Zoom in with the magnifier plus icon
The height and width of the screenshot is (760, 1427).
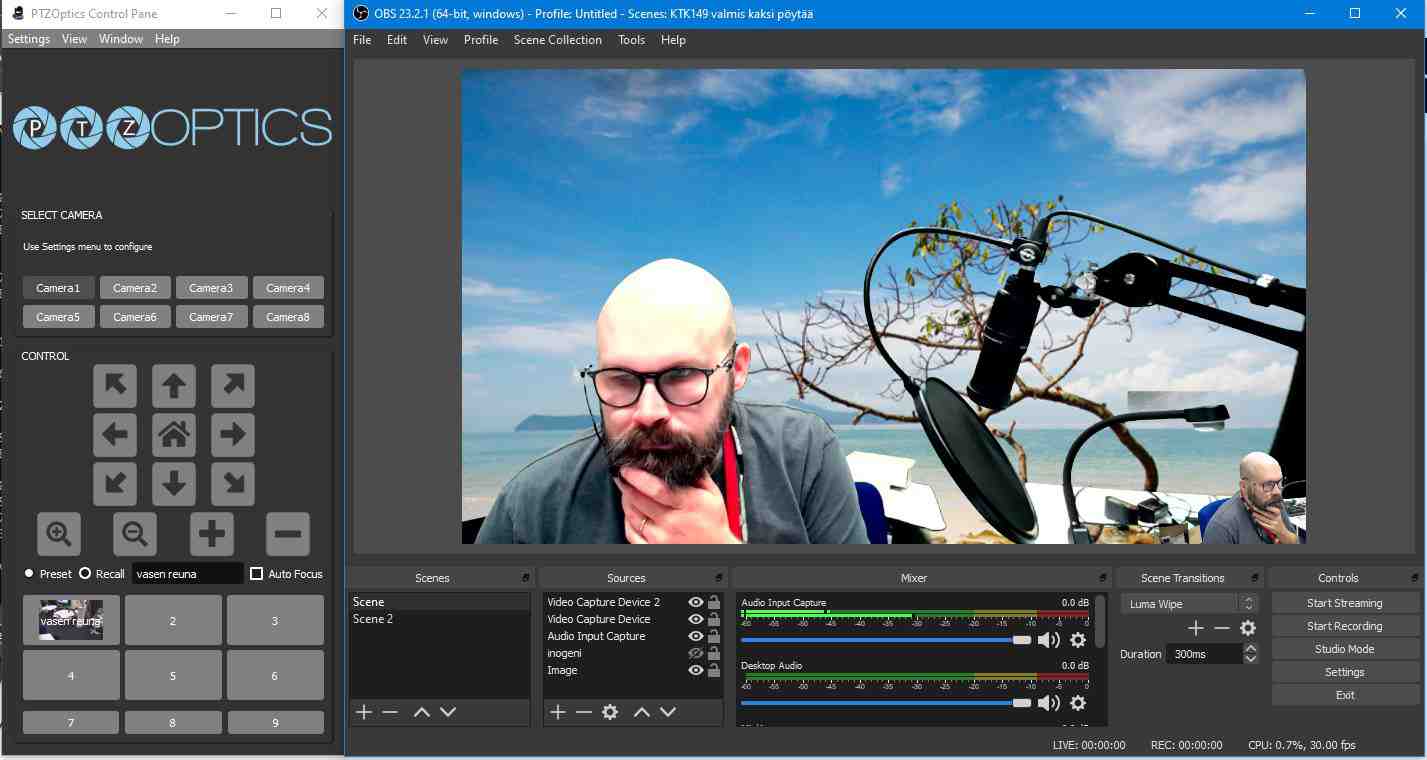(x=59, y=534)
